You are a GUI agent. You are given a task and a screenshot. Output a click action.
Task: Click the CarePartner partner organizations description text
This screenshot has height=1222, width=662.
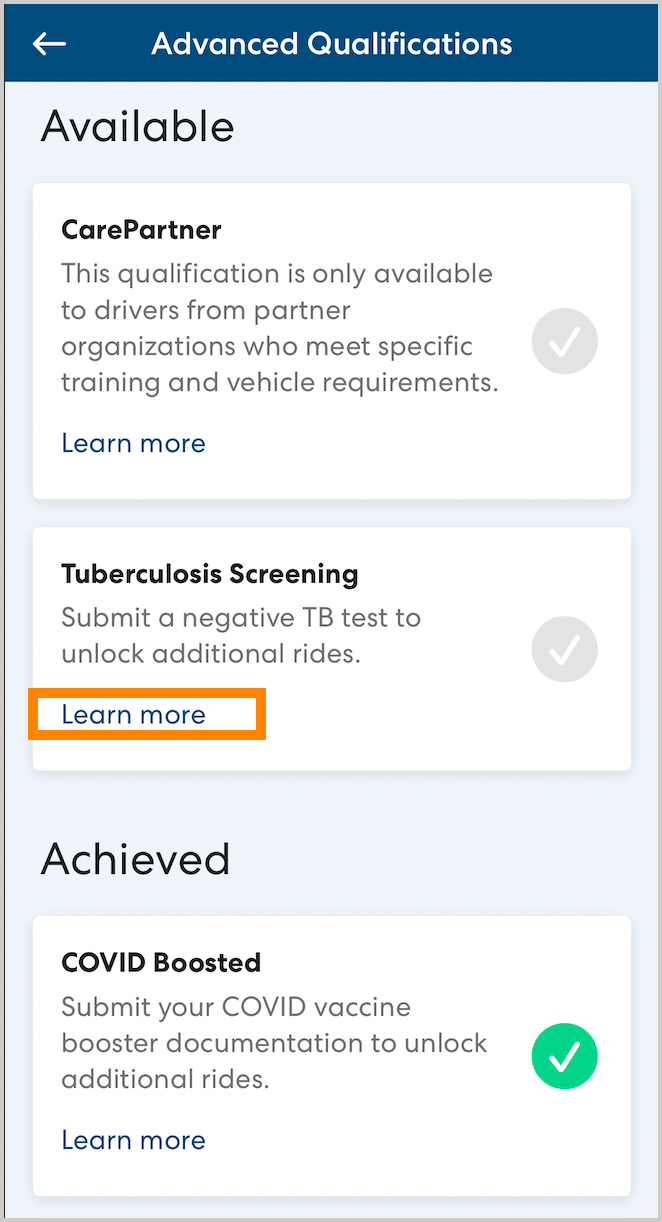click(x=279, y=328)
